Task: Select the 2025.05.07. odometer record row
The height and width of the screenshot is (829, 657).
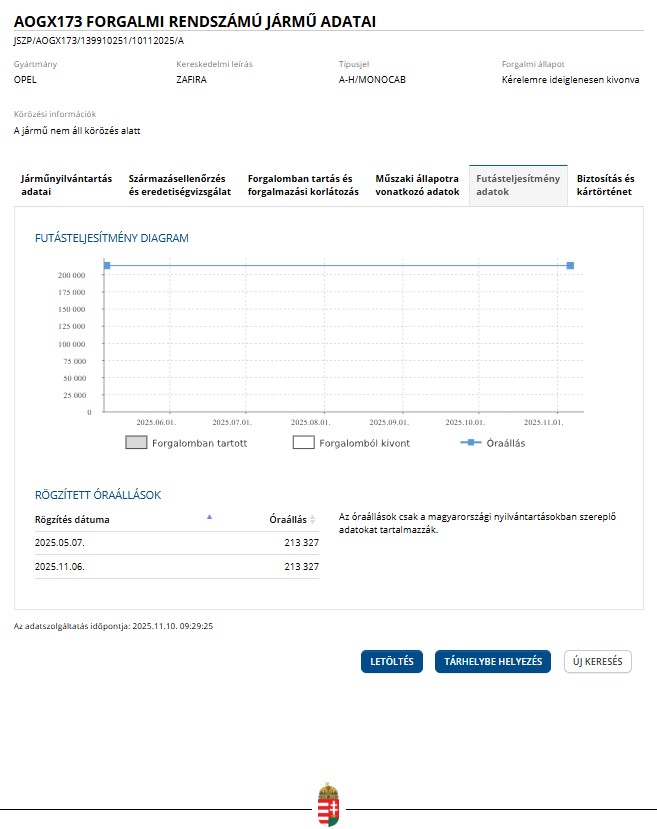Action: 177,541
